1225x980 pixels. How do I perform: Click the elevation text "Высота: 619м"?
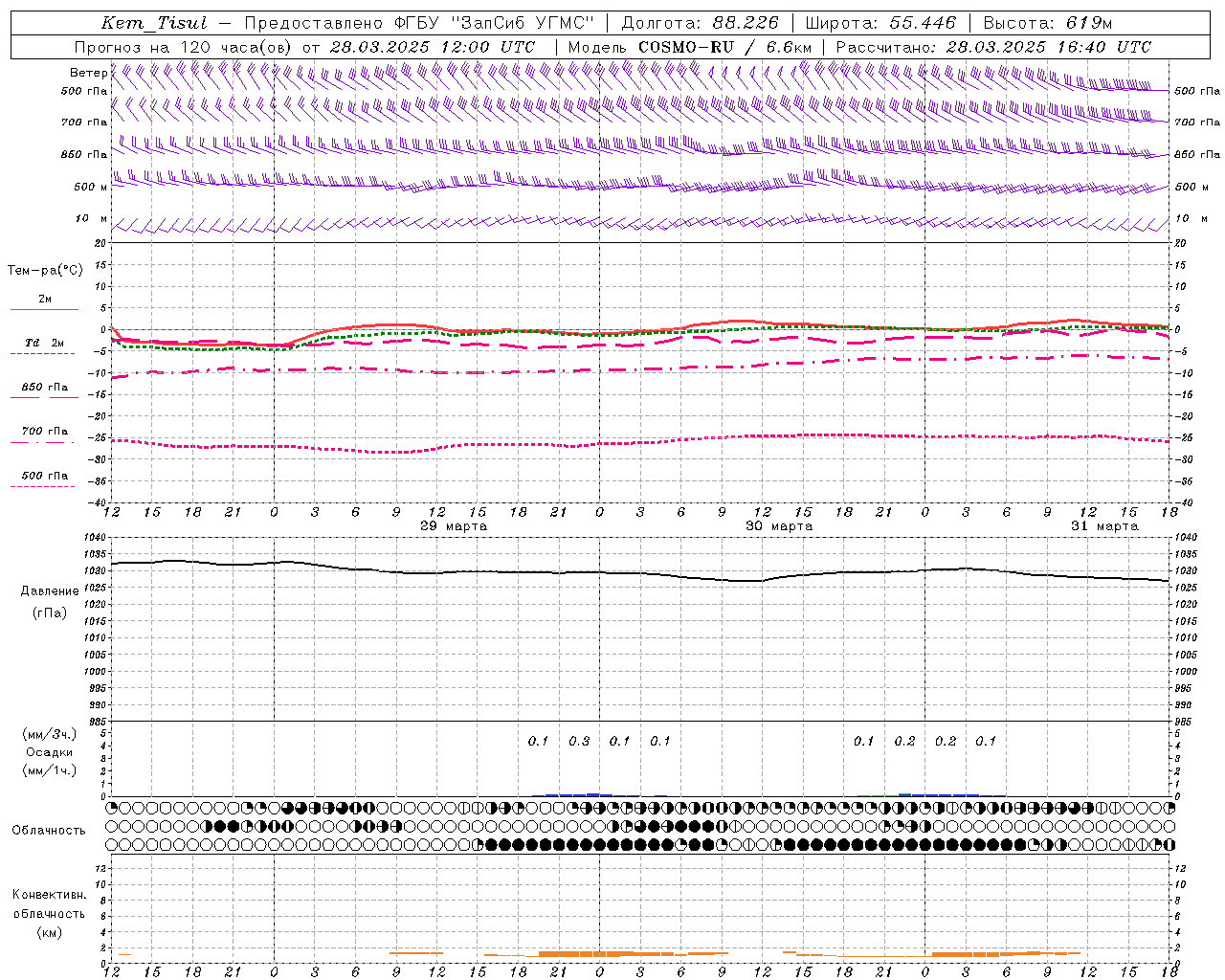point(1048,23)
